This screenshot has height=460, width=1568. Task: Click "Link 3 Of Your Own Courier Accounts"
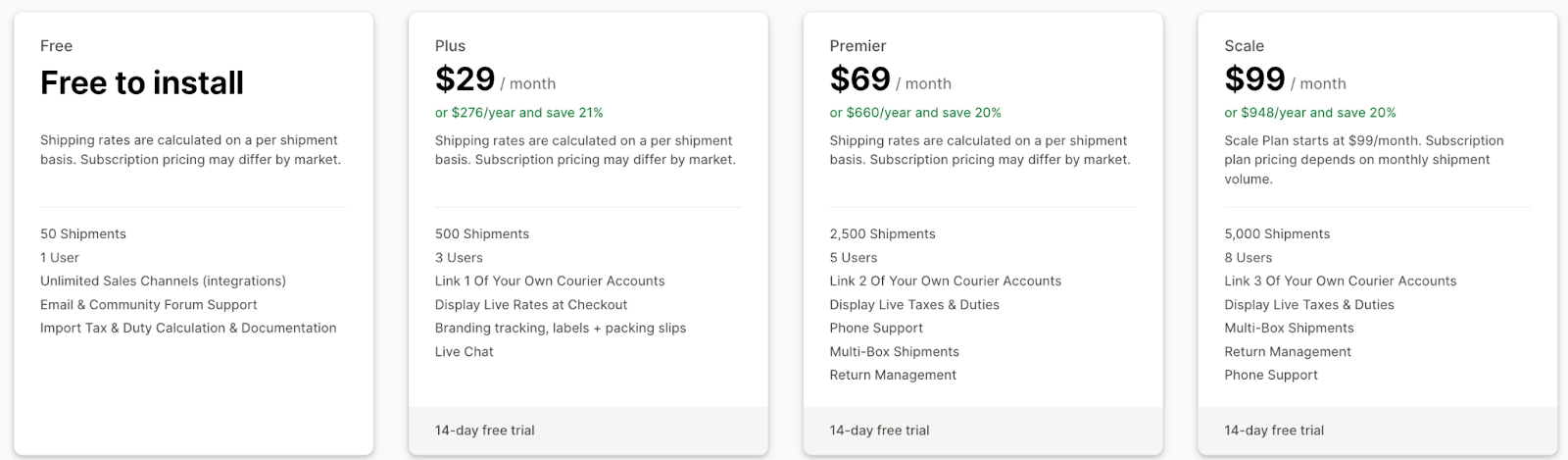[1340, 281]
